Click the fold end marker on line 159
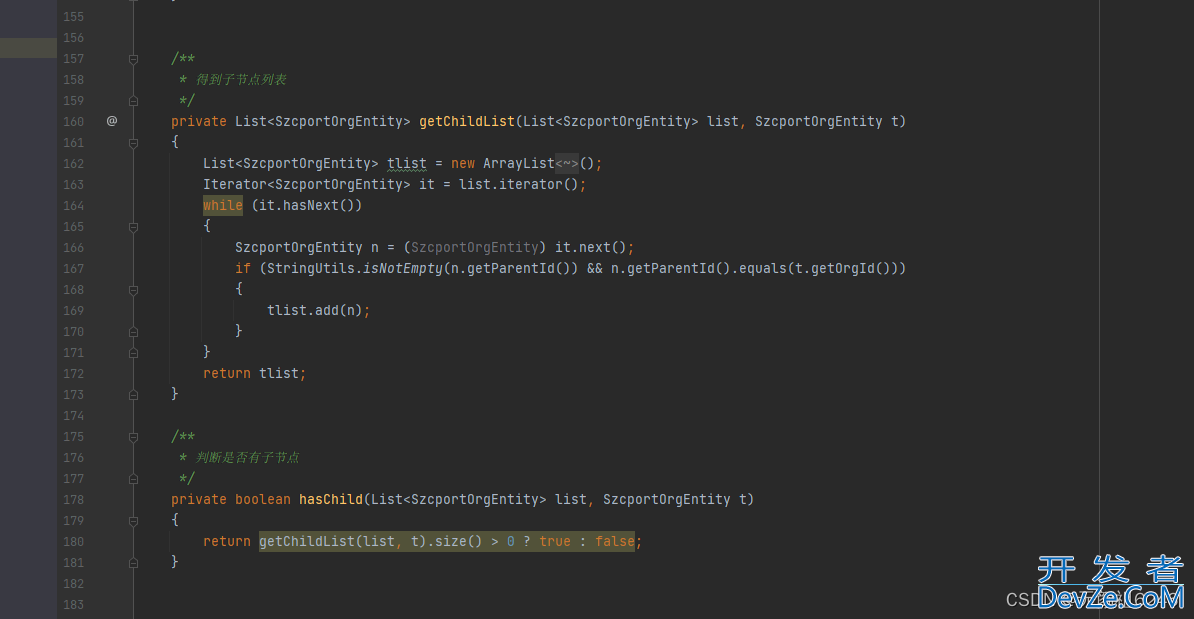 point(133,101)
